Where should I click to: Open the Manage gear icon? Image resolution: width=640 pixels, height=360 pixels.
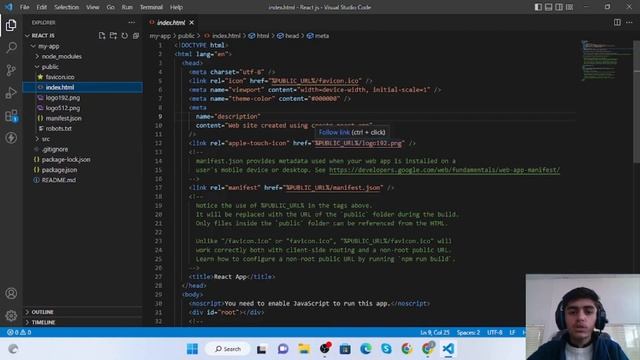click(x=11, y=316)
